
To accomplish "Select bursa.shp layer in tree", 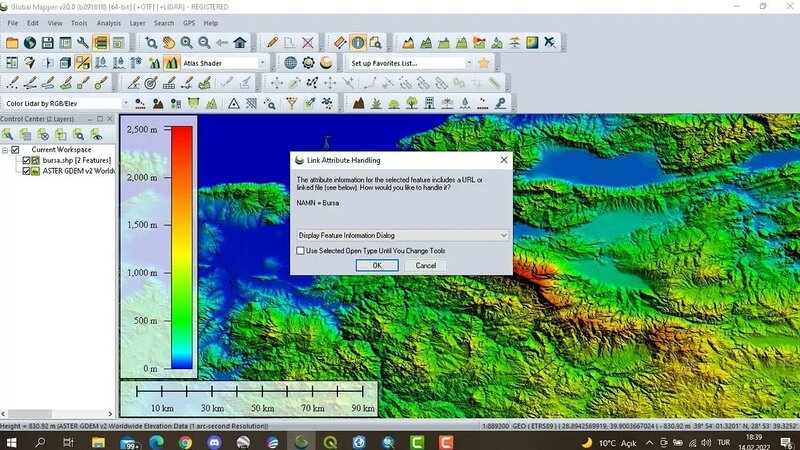I will click(77, 160).
